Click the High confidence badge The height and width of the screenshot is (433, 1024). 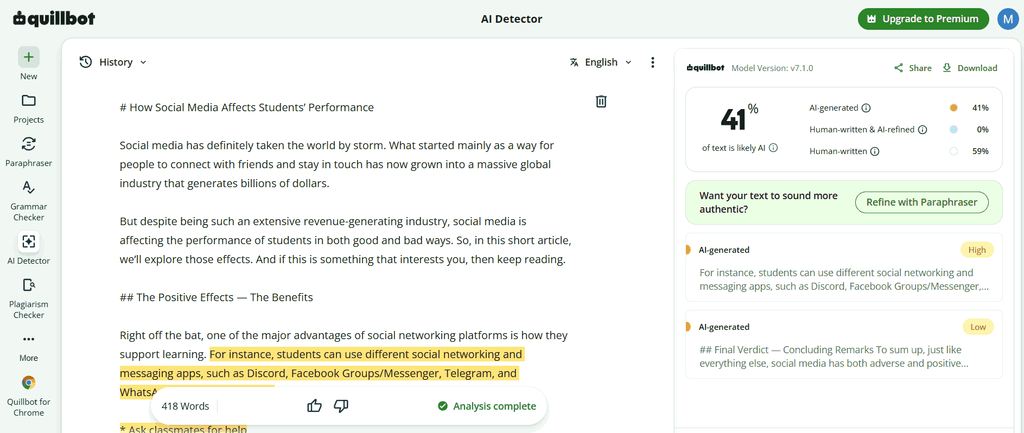tap(977, 249)
